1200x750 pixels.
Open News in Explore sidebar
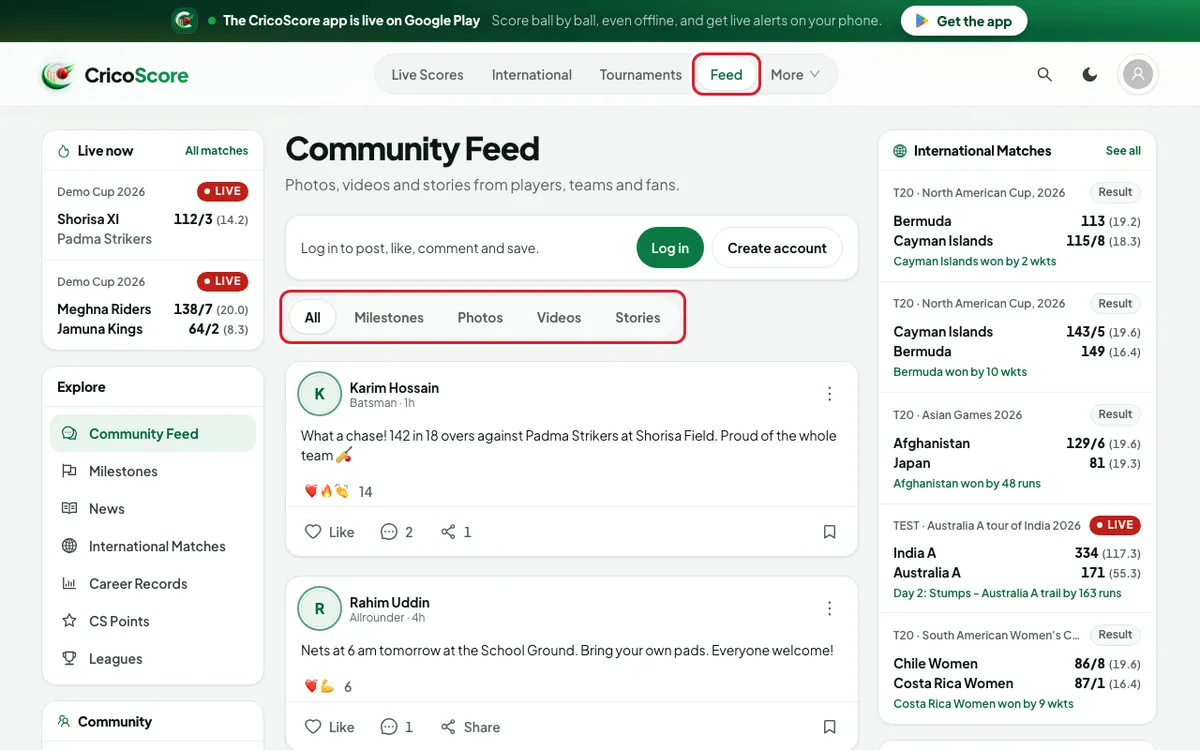(153, 509)
